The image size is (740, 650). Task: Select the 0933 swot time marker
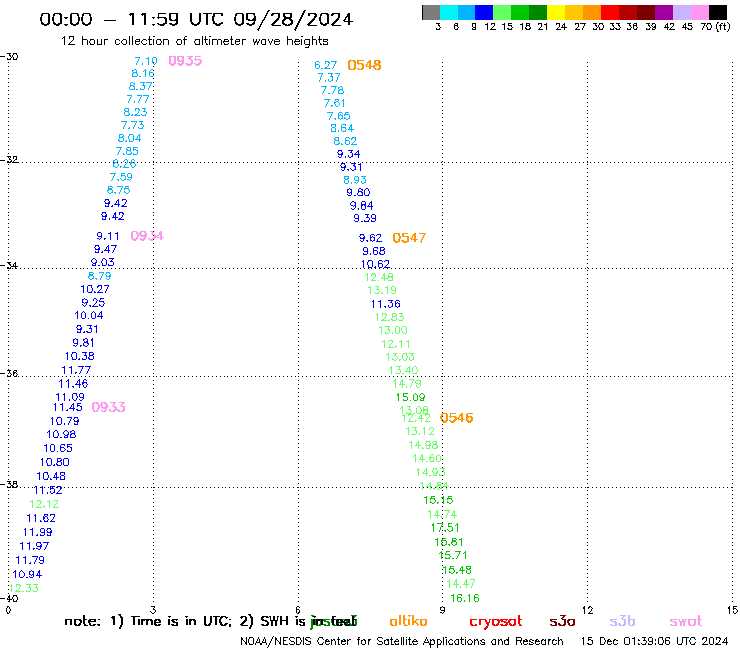(108, 407)
